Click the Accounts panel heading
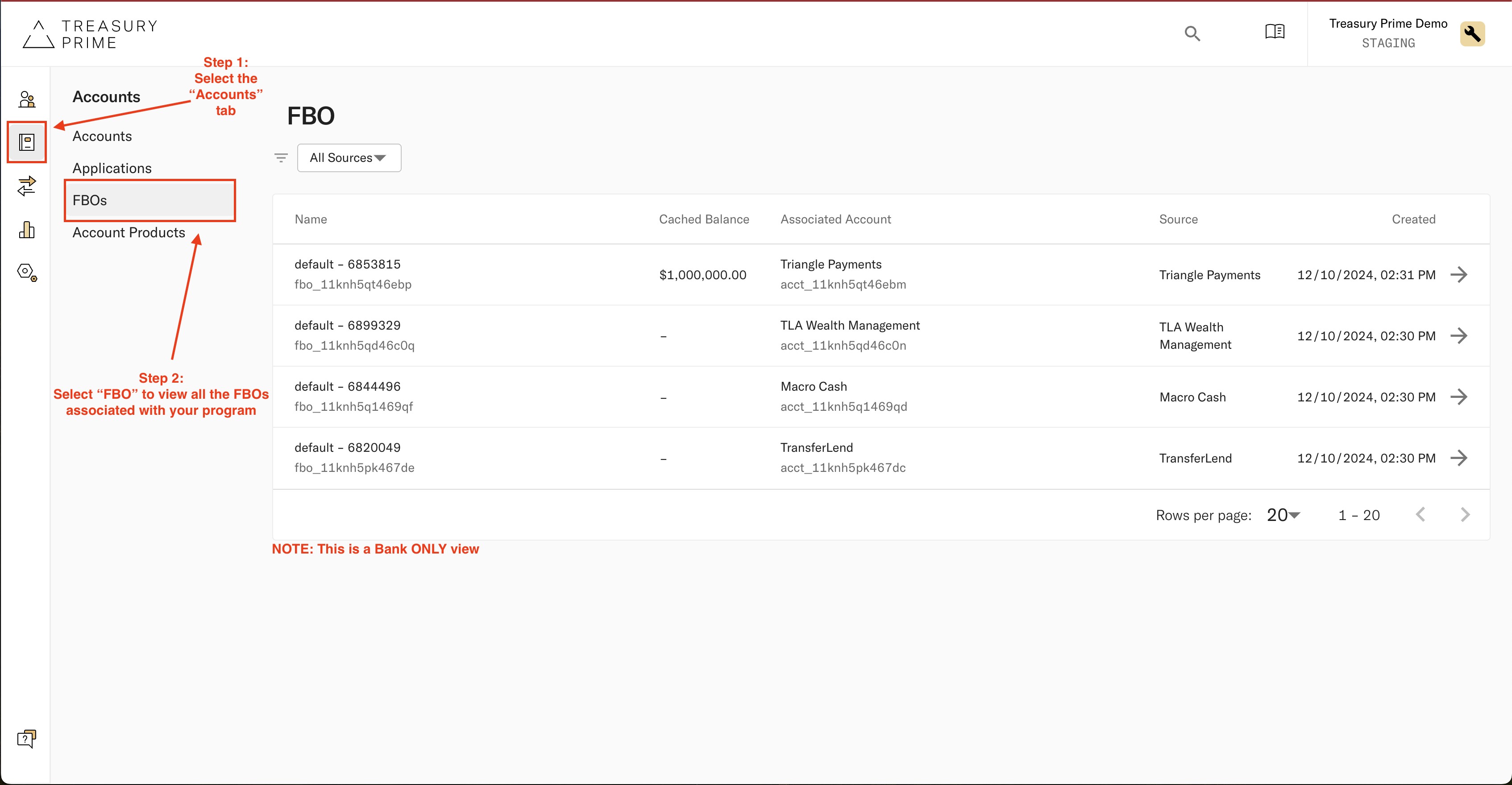The image size is (1512, 785). [x=106, y=97]
